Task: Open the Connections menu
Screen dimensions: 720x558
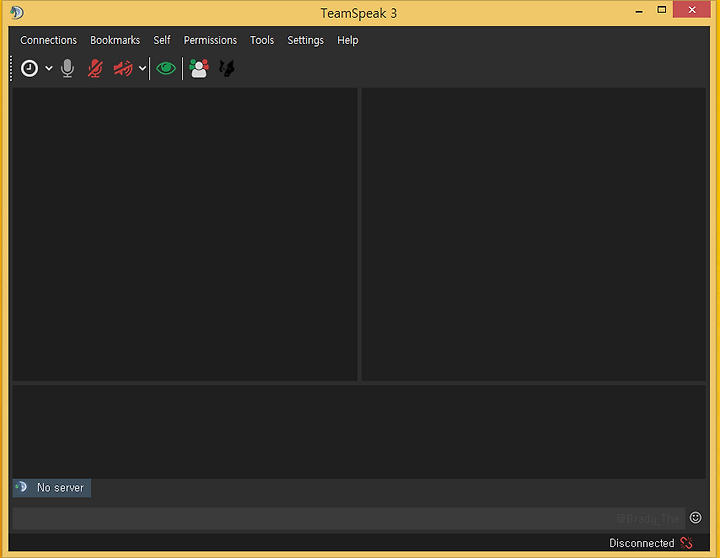Action: tap(48, 40)
